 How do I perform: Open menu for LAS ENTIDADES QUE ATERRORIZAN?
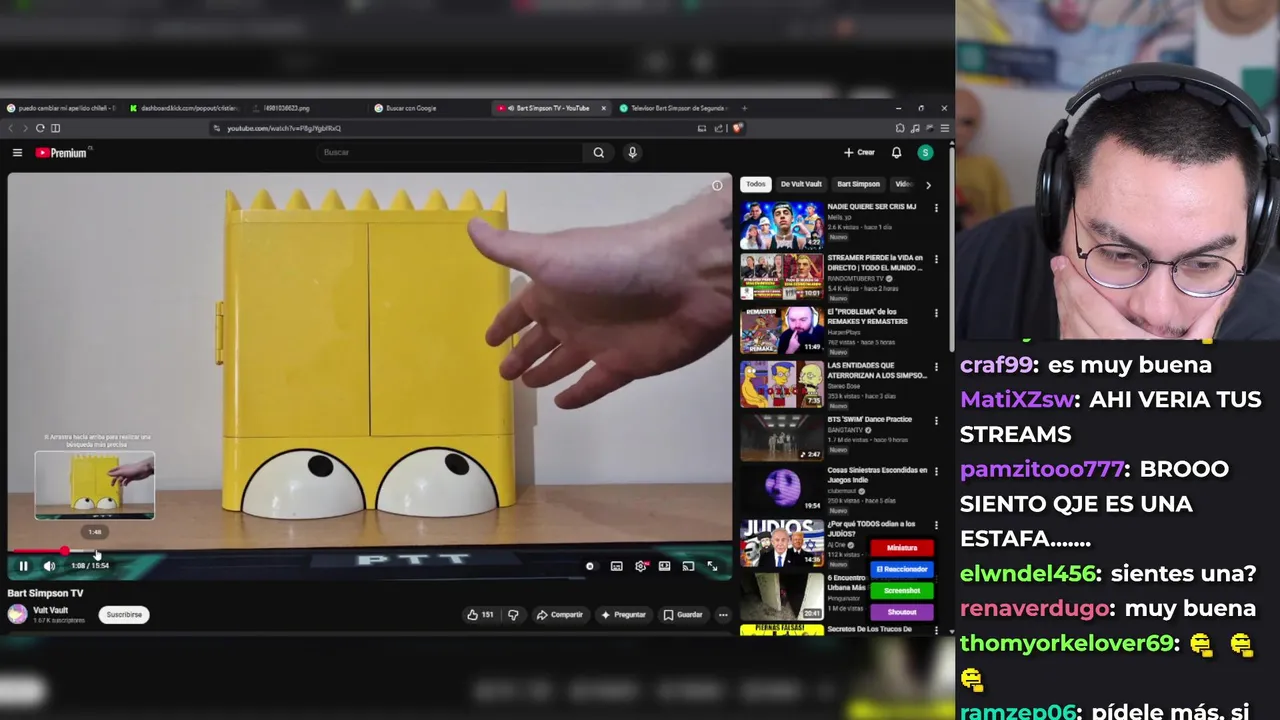coord(936,366)
